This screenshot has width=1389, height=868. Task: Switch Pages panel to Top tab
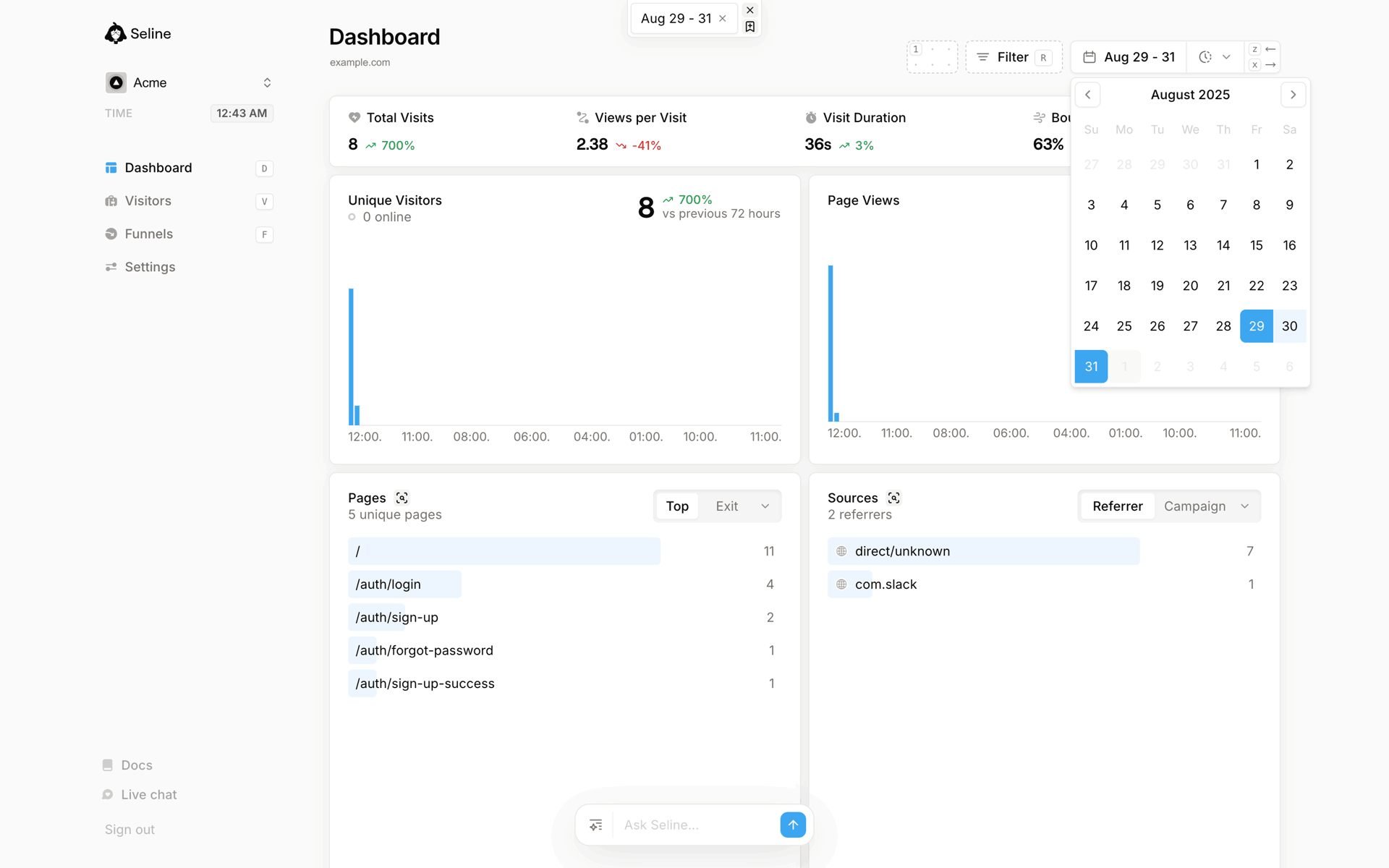pyautogui.click(x=677, y=506)
